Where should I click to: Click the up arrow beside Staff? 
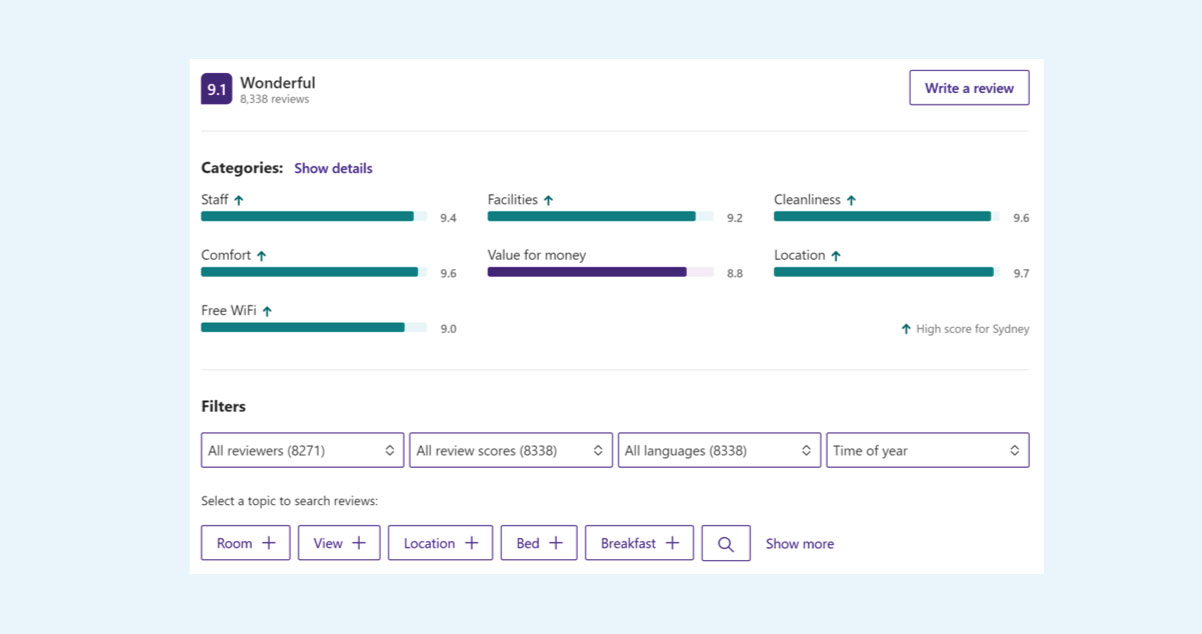point(239,200)
